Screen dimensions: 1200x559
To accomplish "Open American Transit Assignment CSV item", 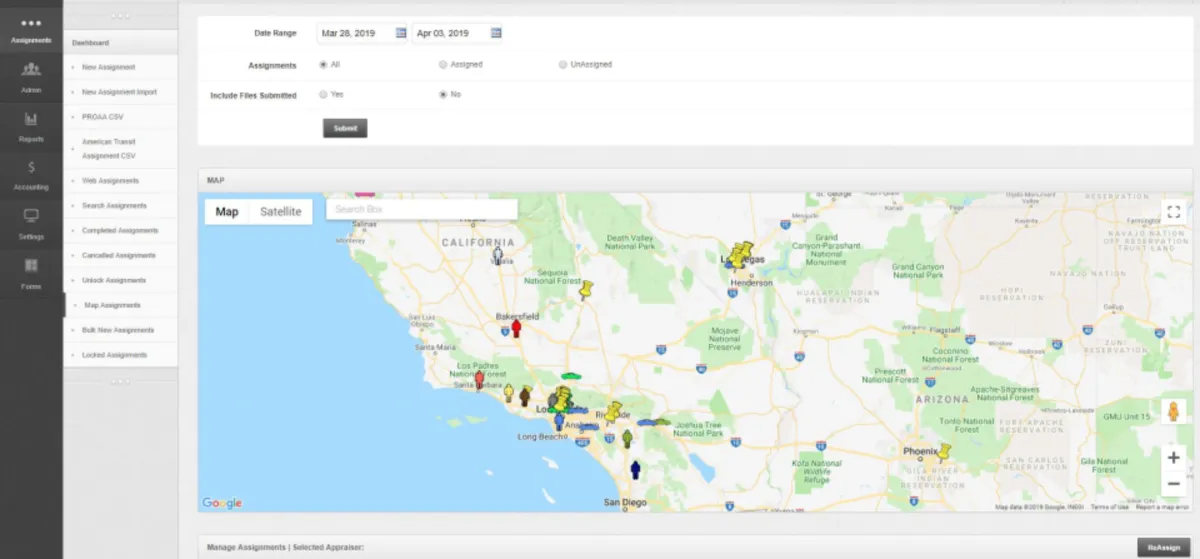I will pyautogui.click(x=121, y=149).
